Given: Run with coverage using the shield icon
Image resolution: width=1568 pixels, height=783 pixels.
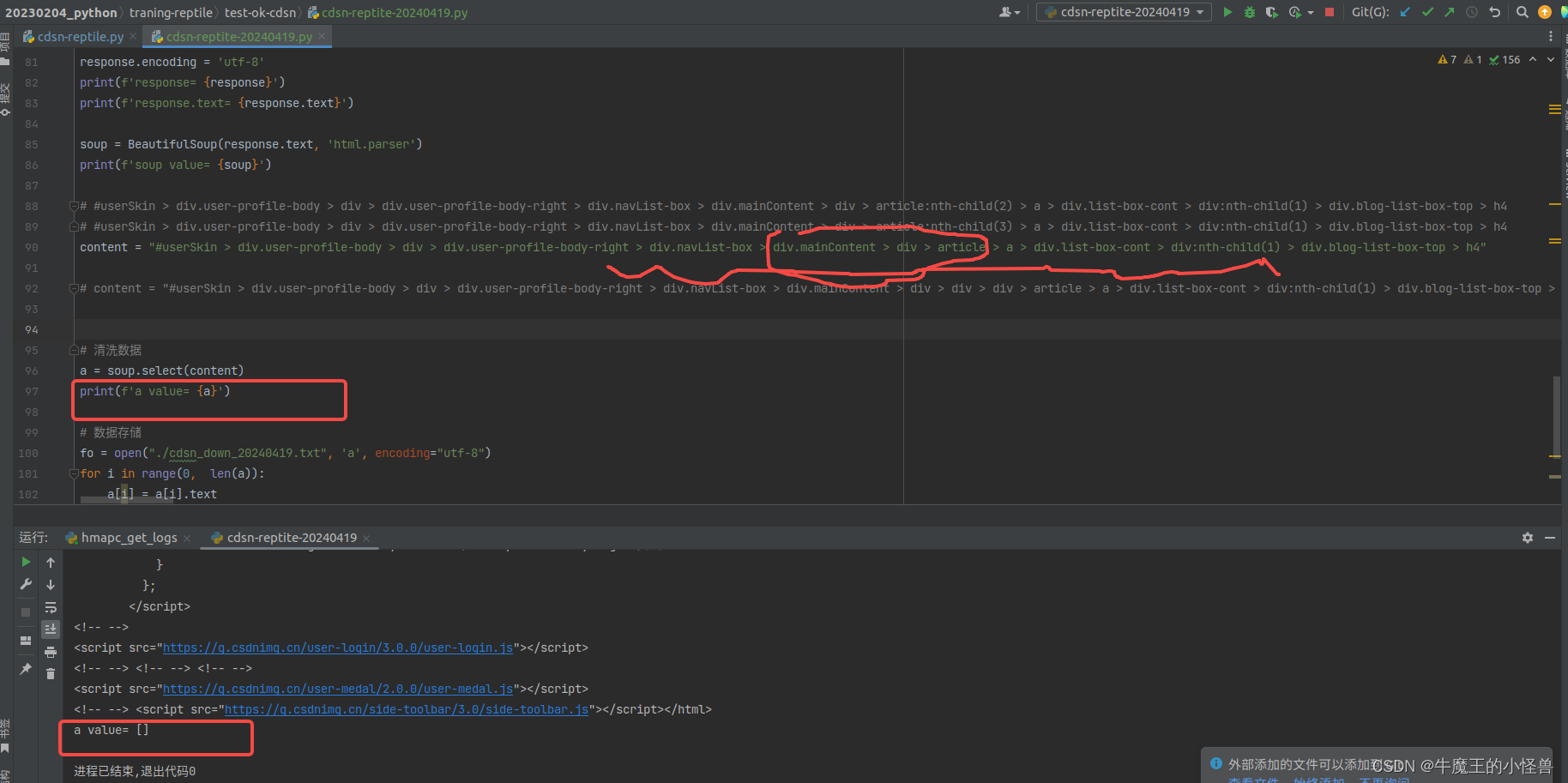Looking at the screenshot, I should pyautogui.click(x=1271, y=12).
